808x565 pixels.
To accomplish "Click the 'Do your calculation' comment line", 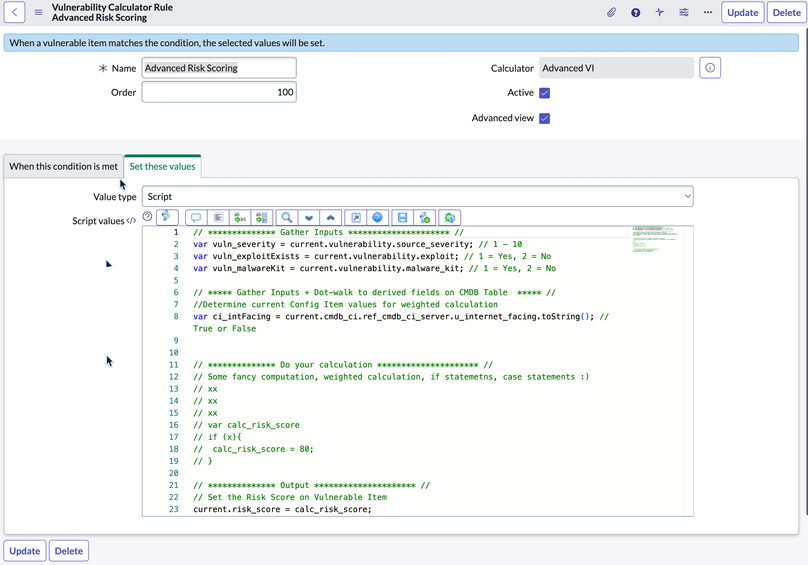I will coord(343,365).
